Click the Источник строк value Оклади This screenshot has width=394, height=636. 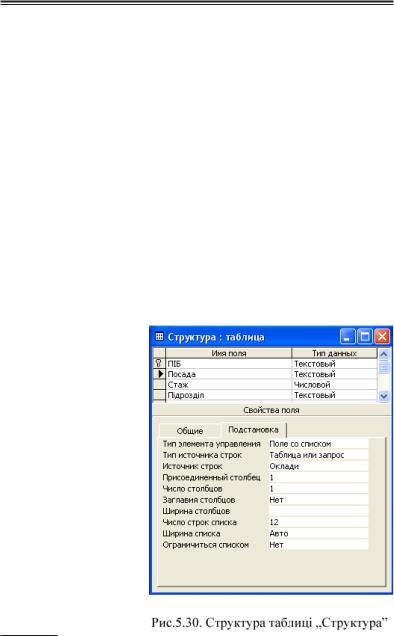[x=319, y=466]
